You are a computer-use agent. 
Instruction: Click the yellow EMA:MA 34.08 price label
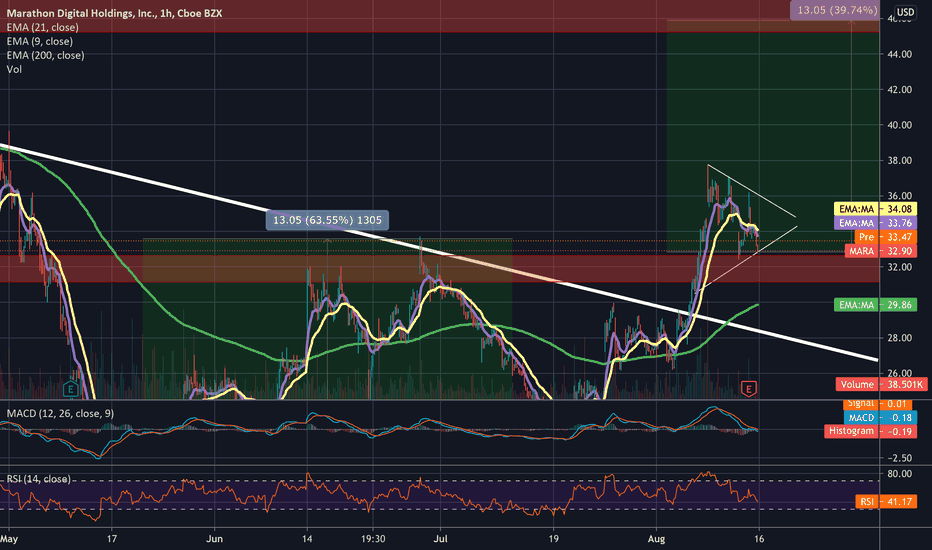pos(876,209)
